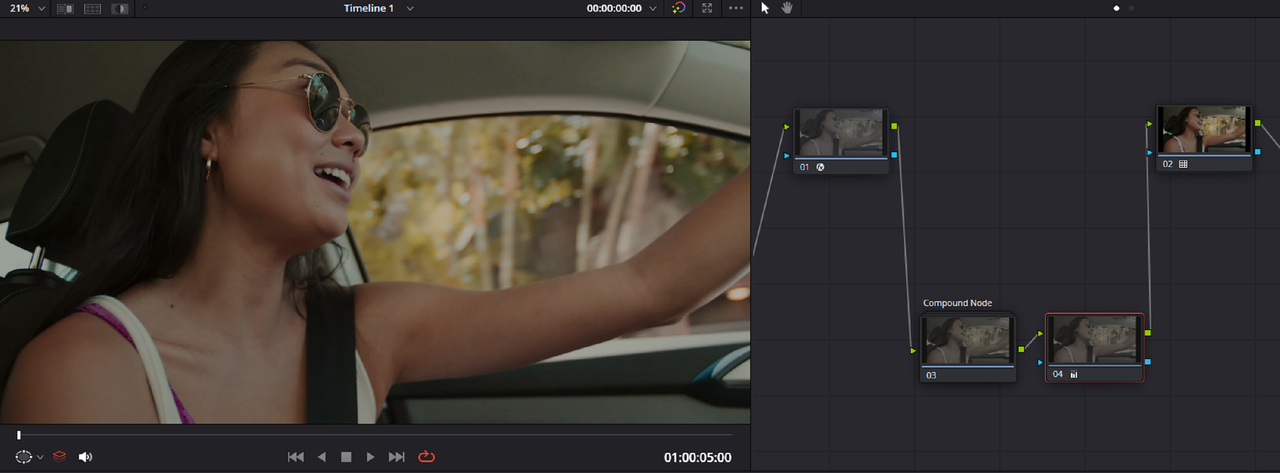Select node 01 thumbnail
This screenshot has height=473, width=1280.
click(x=841, y=133)
